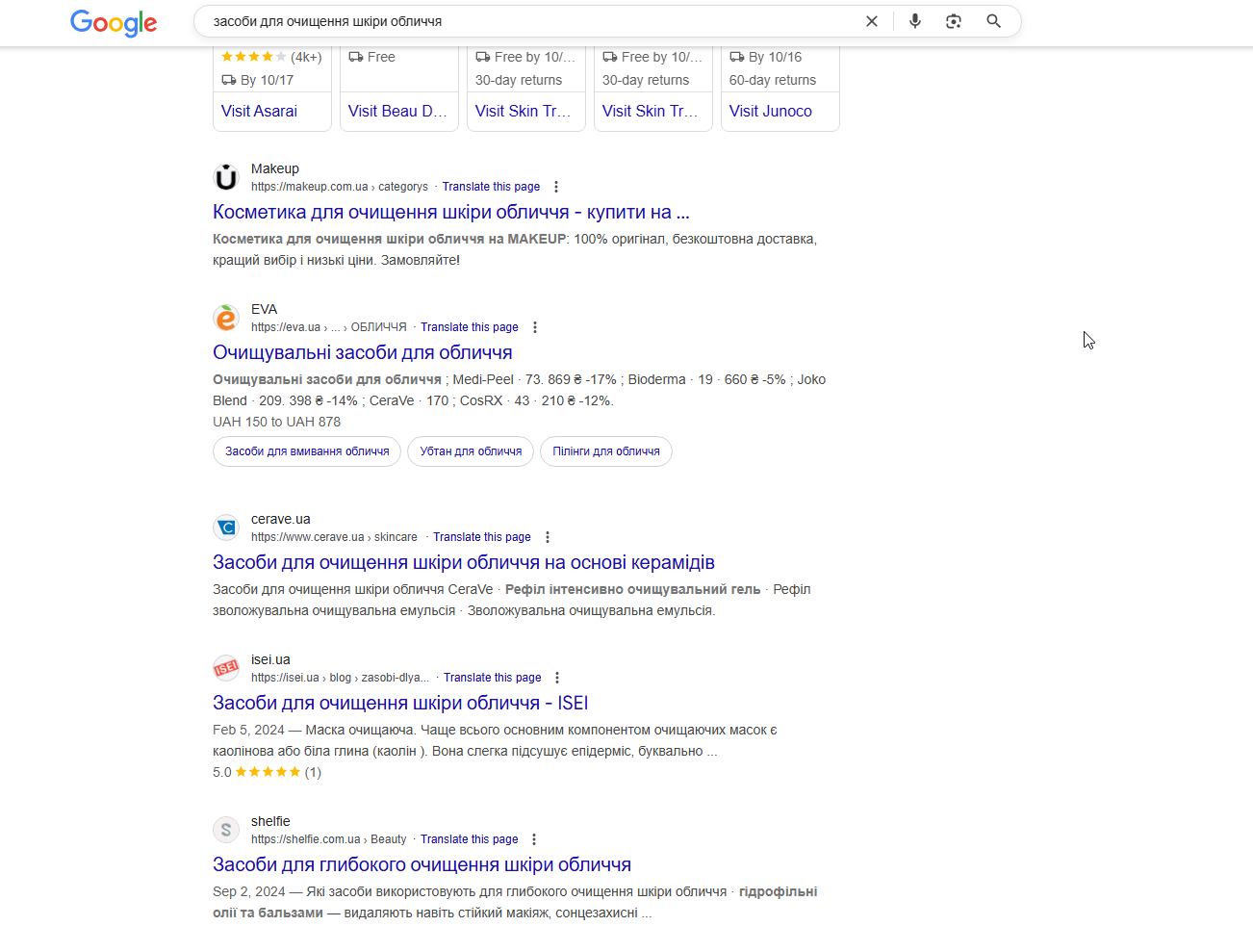The width and height of the screenshot is (1253, 952).
Task: Open more options for EVA result
Action: click(x=535, y=327)
